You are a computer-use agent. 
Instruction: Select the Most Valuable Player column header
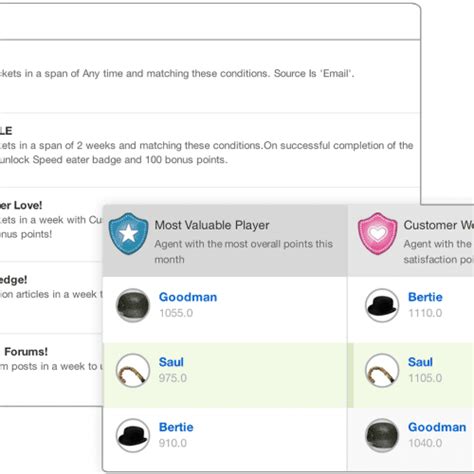point(225,241)
